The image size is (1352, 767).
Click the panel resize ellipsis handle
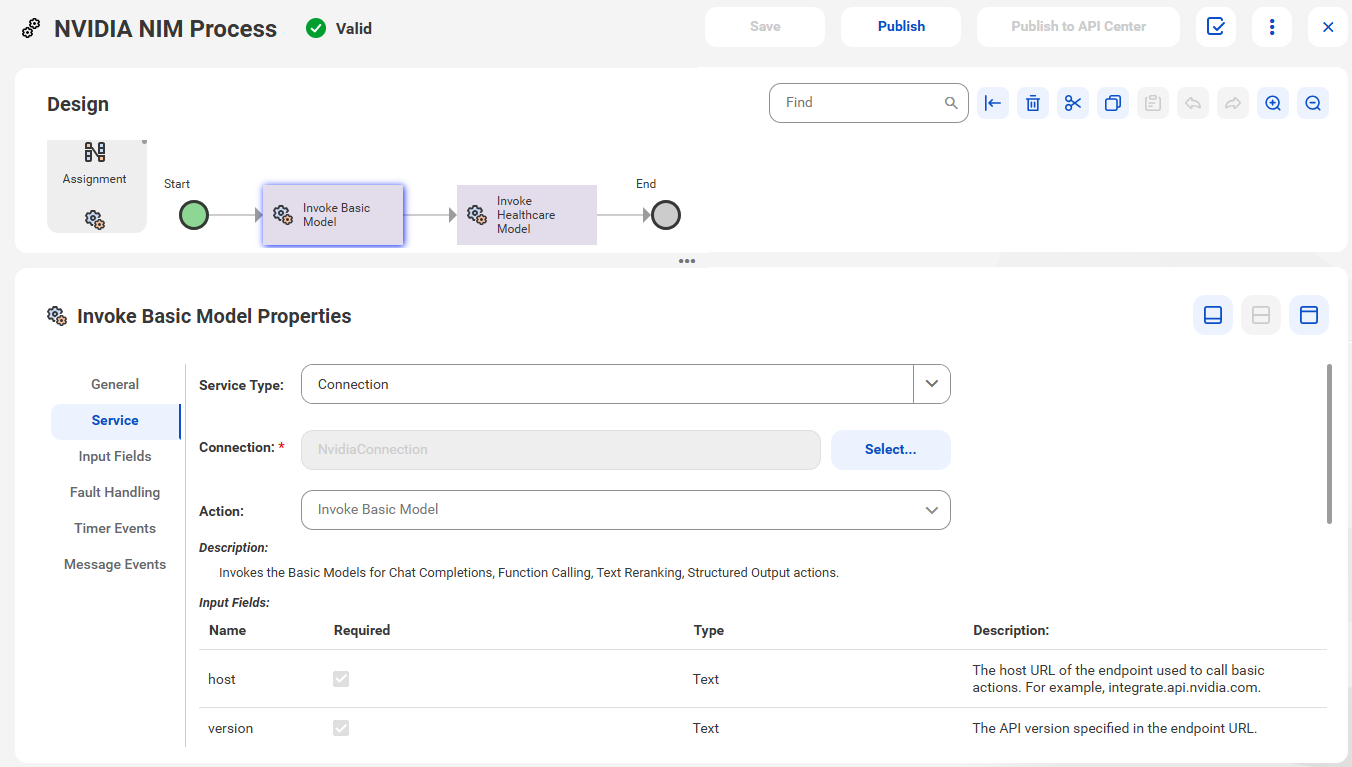[687, 261]
